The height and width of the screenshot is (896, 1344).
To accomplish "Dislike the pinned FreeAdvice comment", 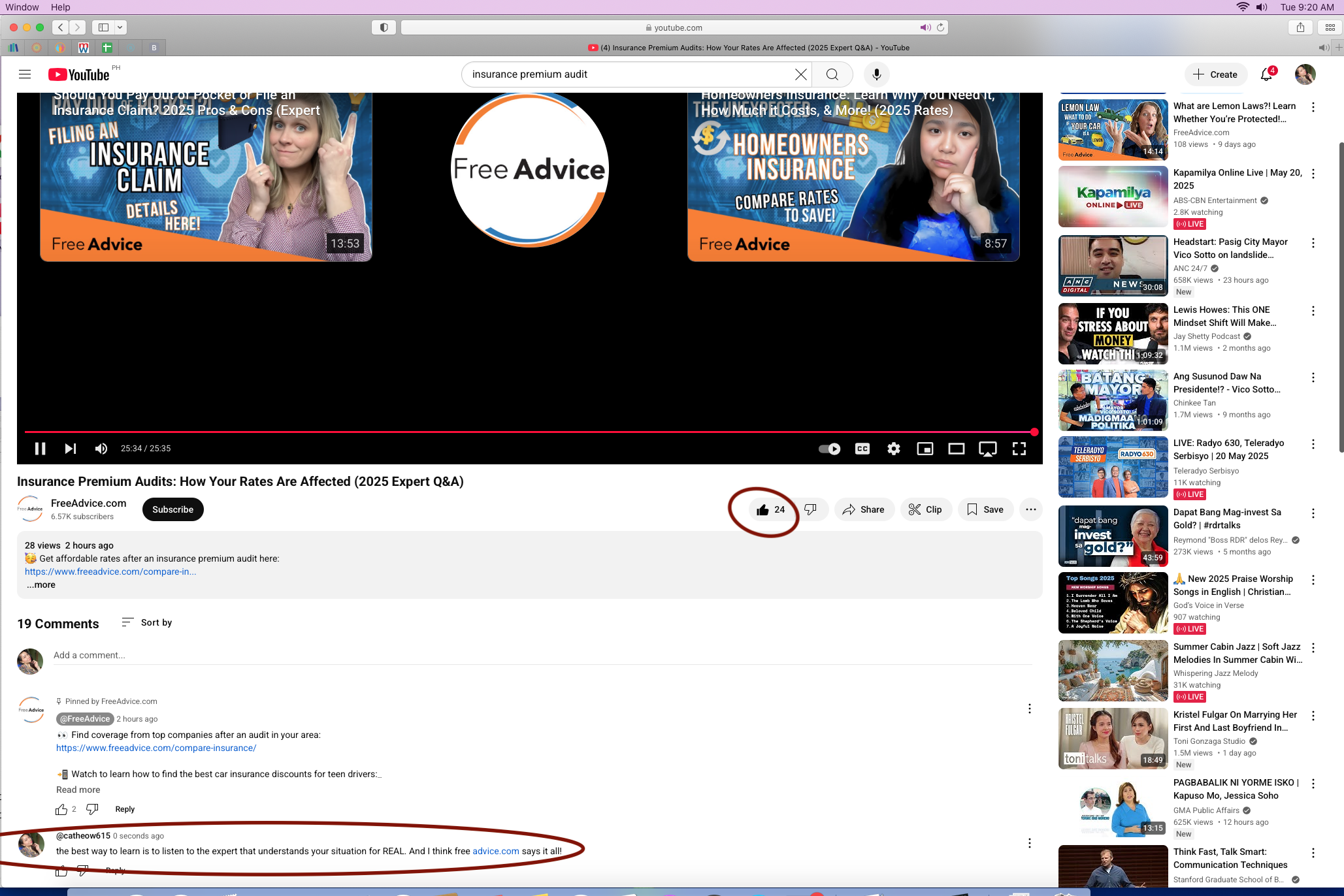I will [x=92, y=809].
